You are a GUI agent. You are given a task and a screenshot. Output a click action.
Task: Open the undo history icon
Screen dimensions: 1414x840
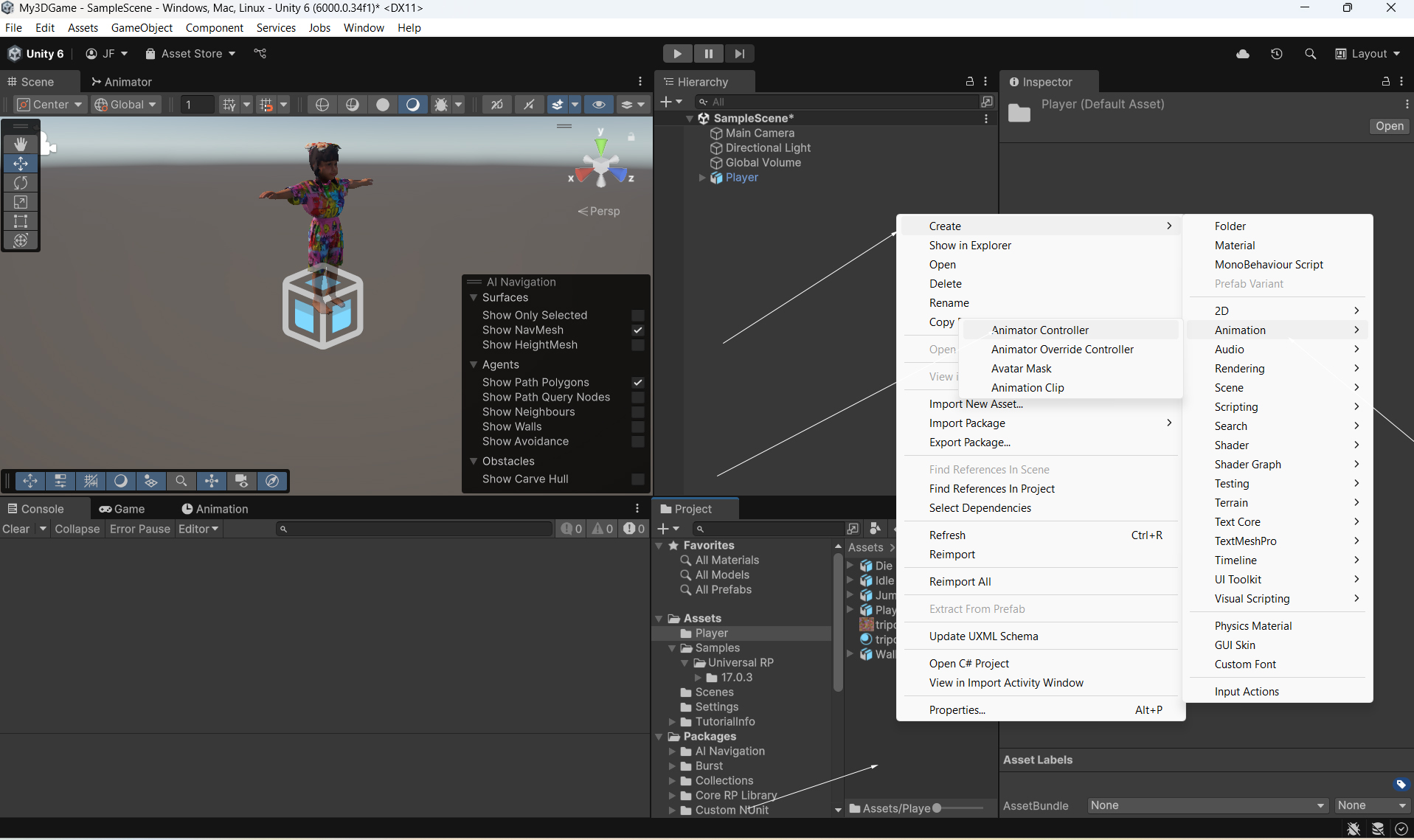(x=1277, y=54)
